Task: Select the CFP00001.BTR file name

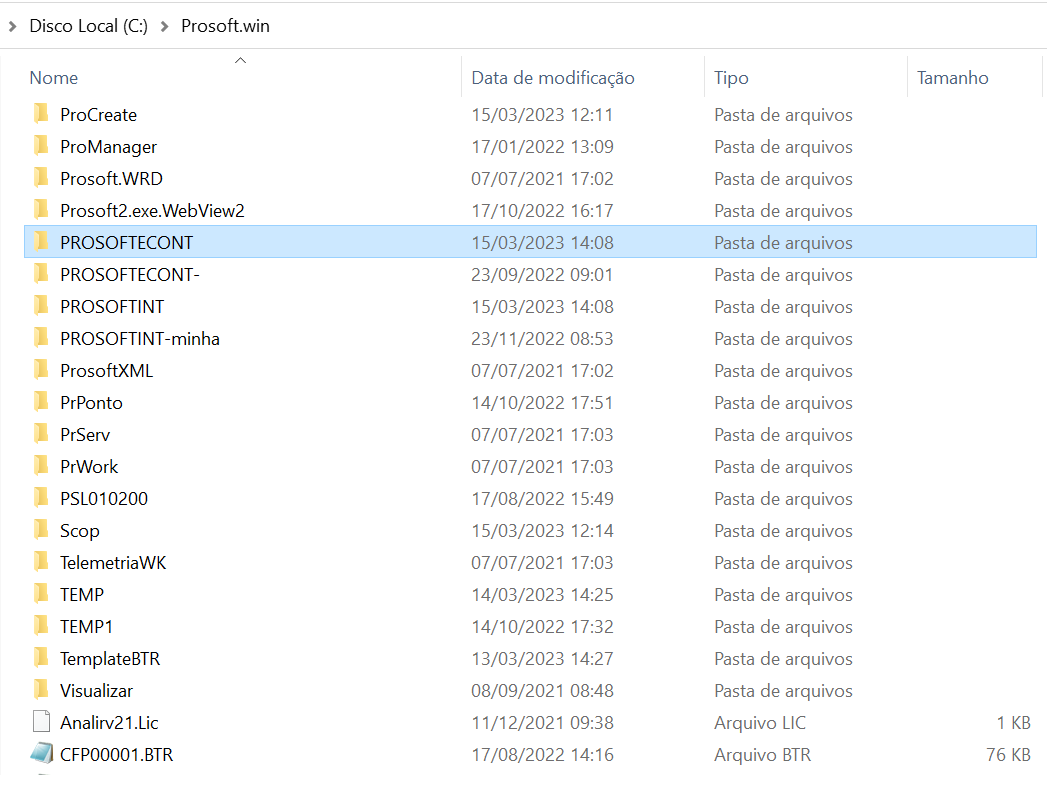Action: (117, 755)
